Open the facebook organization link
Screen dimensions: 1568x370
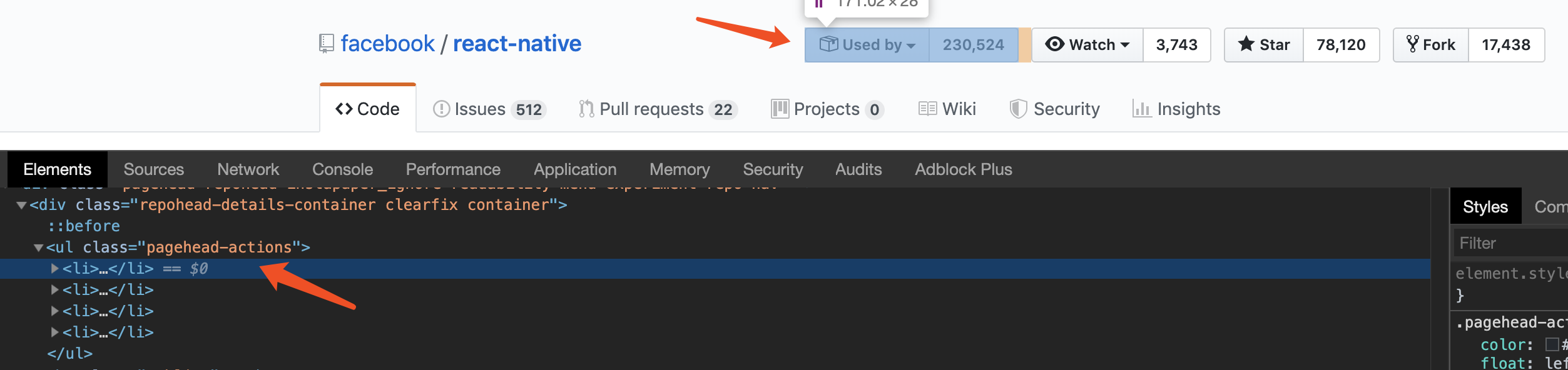pyautogui.click(x=387, y=43)
